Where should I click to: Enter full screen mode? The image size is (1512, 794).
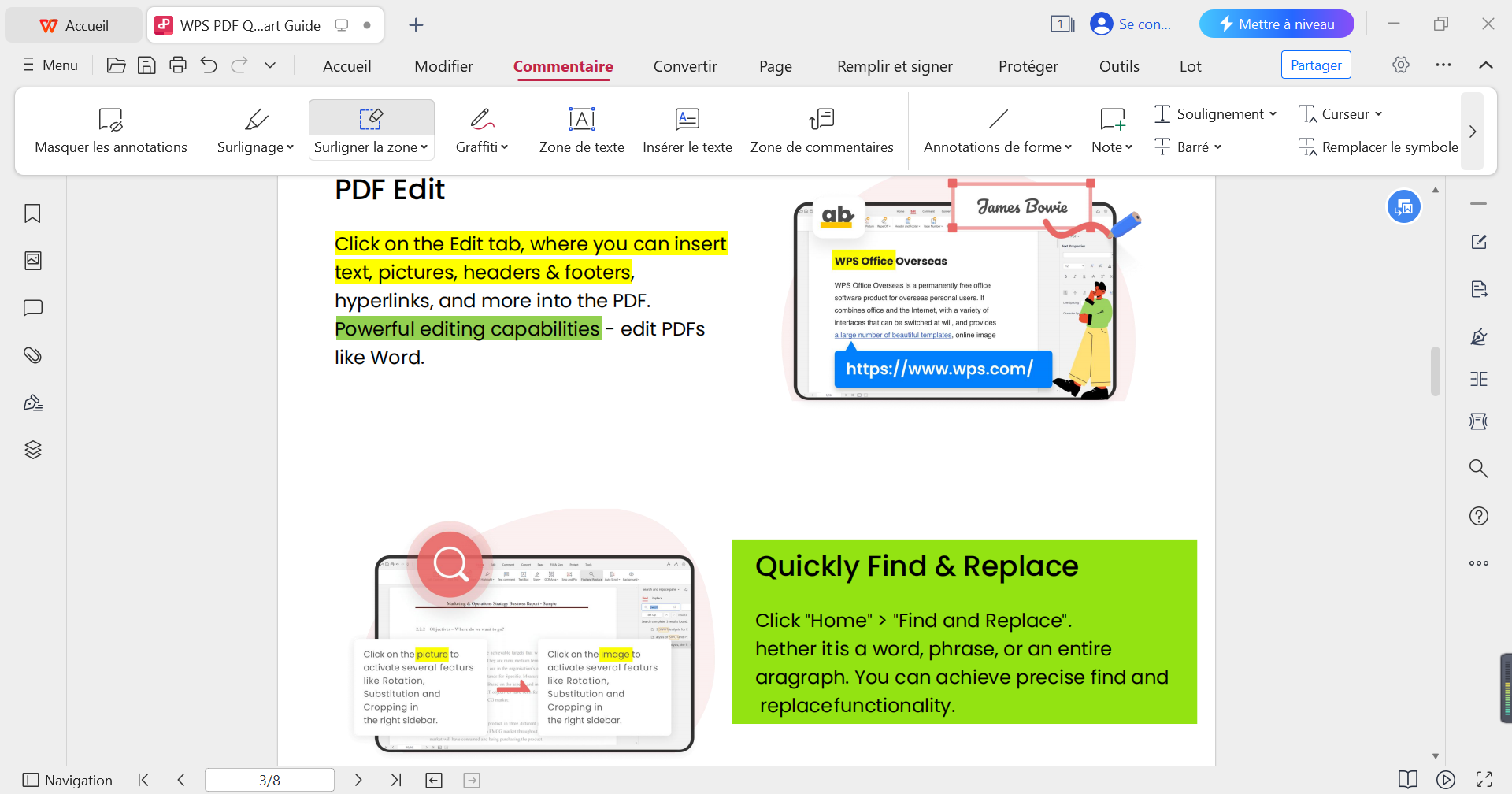1484,780
